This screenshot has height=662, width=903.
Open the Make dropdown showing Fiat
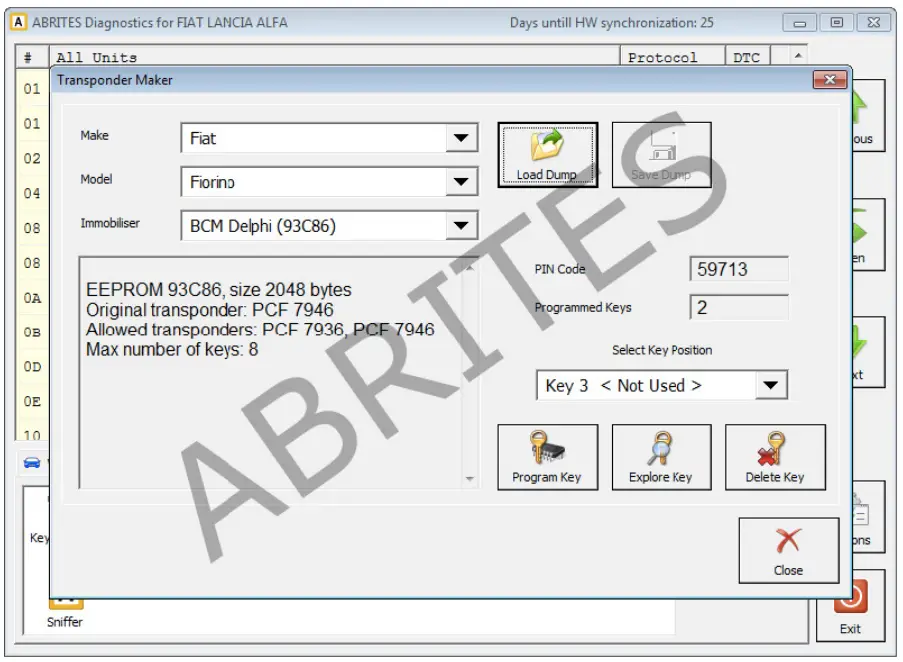461,138
